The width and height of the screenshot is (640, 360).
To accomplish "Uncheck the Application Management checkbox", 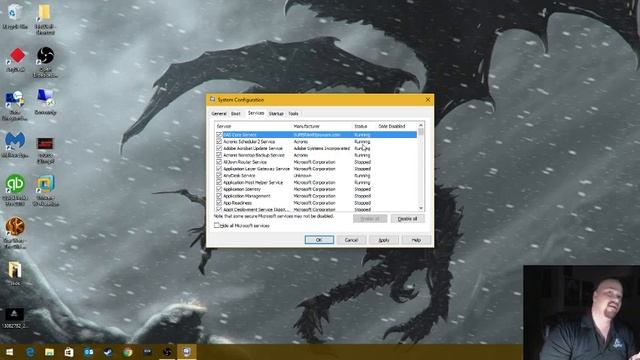I will pyautogui.click(x=219, y=196).
